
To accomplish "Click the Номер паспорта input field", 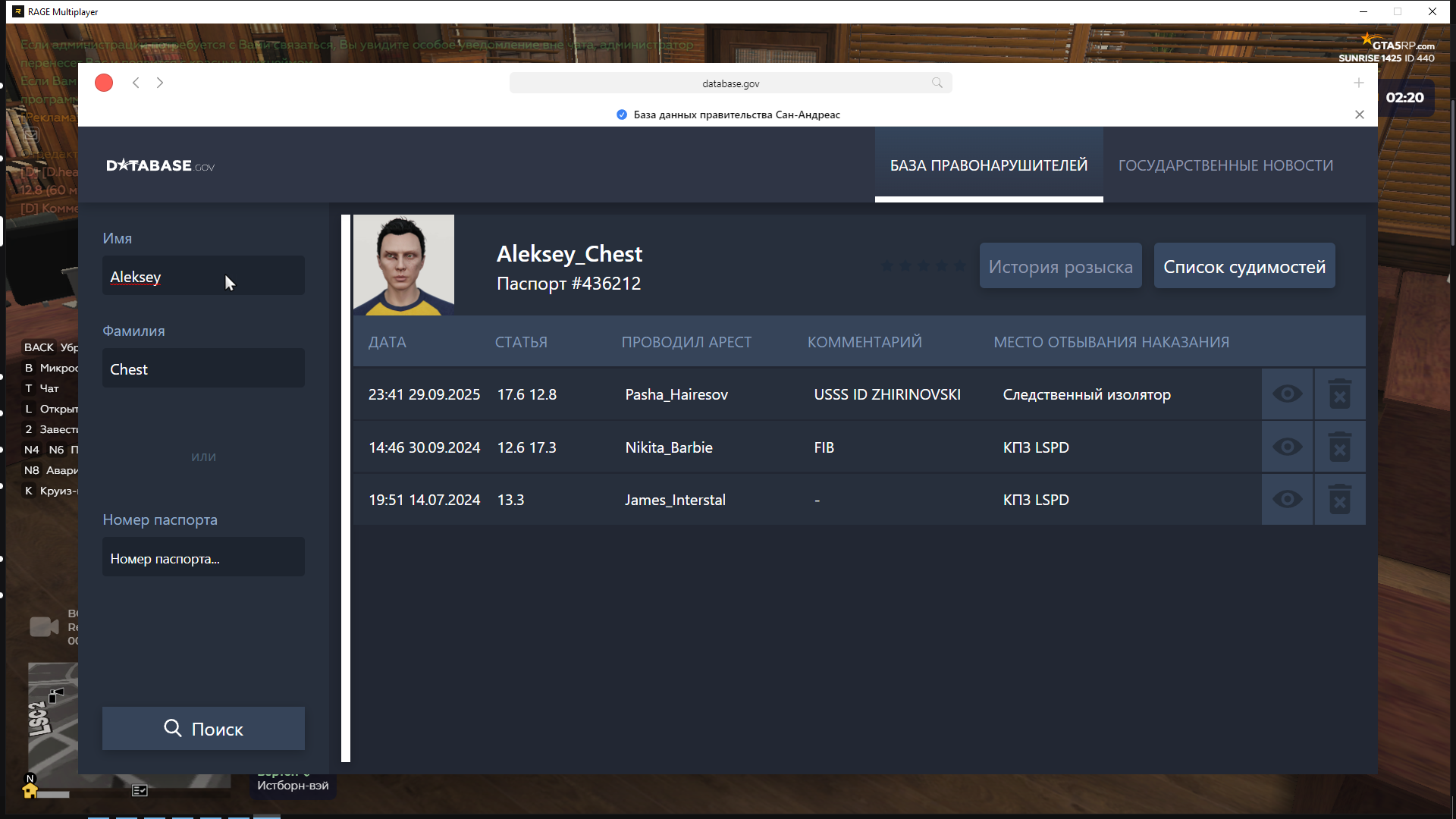I will click(203, 558).
